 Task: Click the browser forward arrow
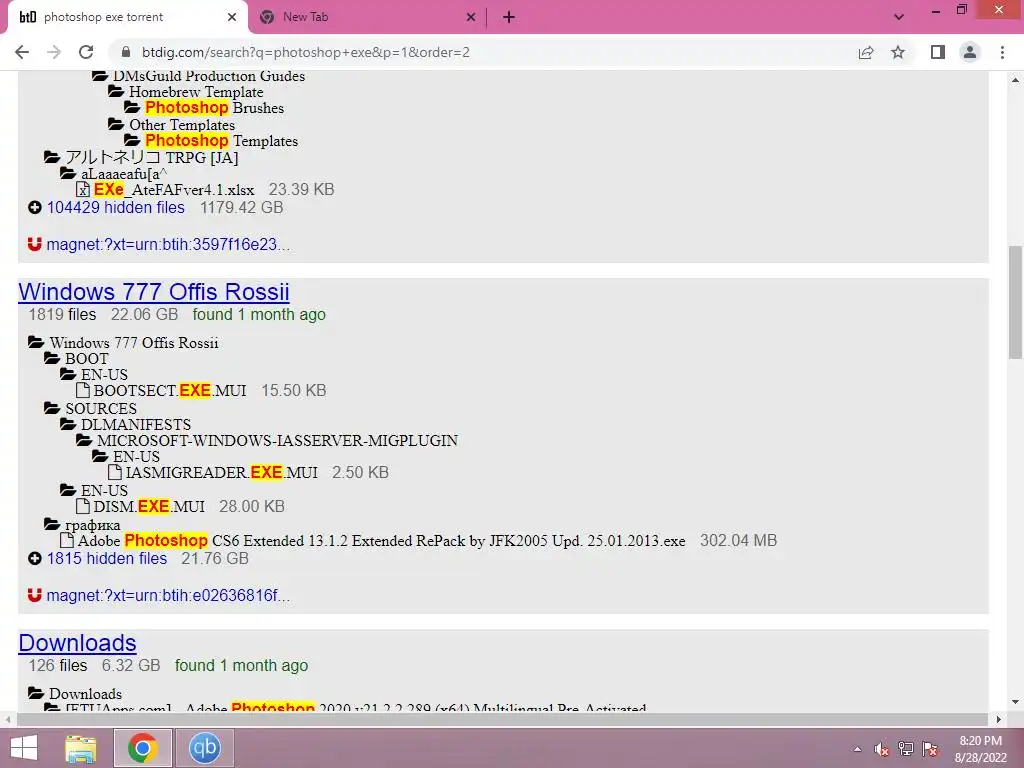(54, 52)
